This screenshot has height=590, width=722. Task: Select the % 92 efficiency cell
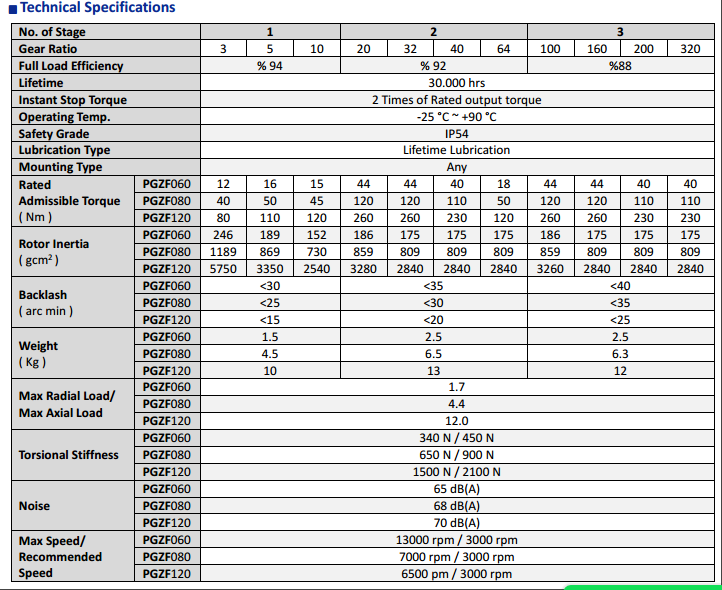[433, 66]
